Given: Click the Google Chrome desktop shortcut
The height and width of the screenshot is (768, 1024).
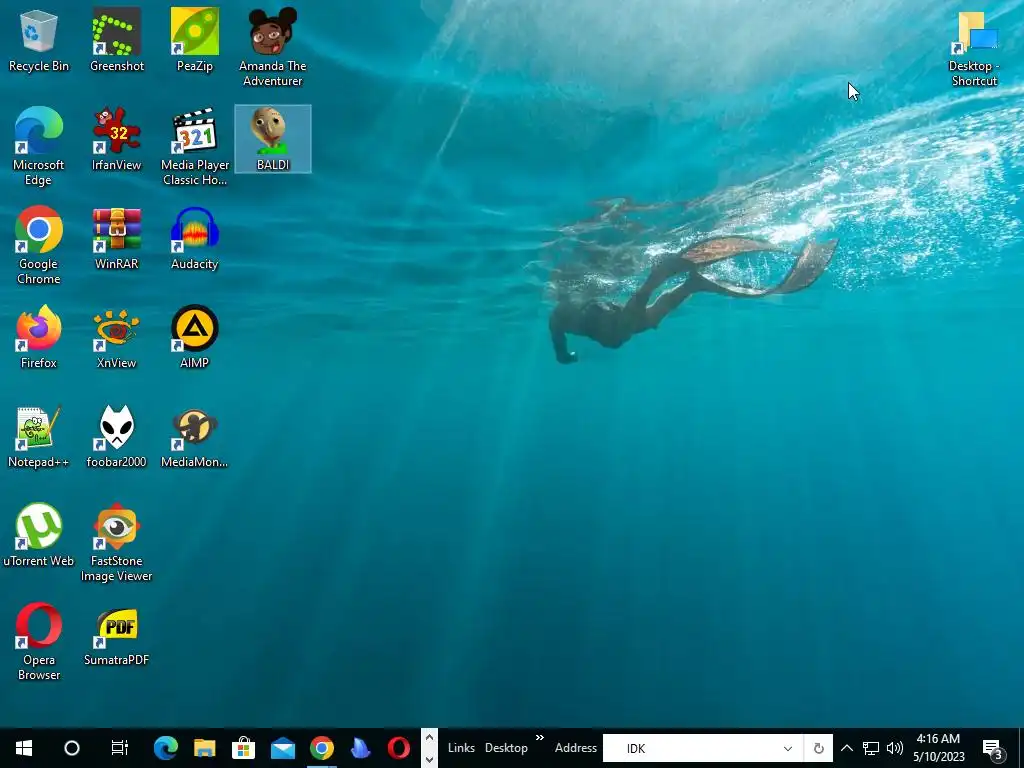Looking at the screenshot, I should (39, 246).
